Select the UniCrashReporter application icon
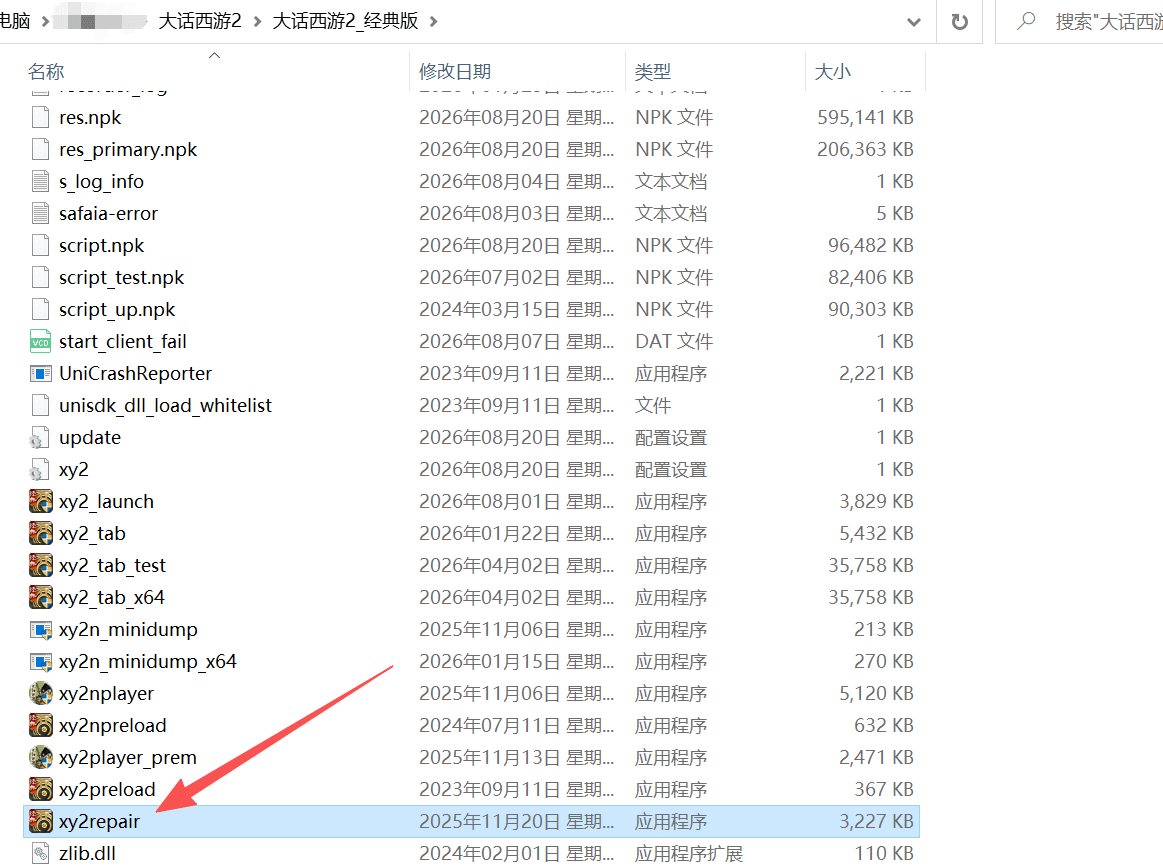This screenshot has height=867, width=1163. click(41, 373)
